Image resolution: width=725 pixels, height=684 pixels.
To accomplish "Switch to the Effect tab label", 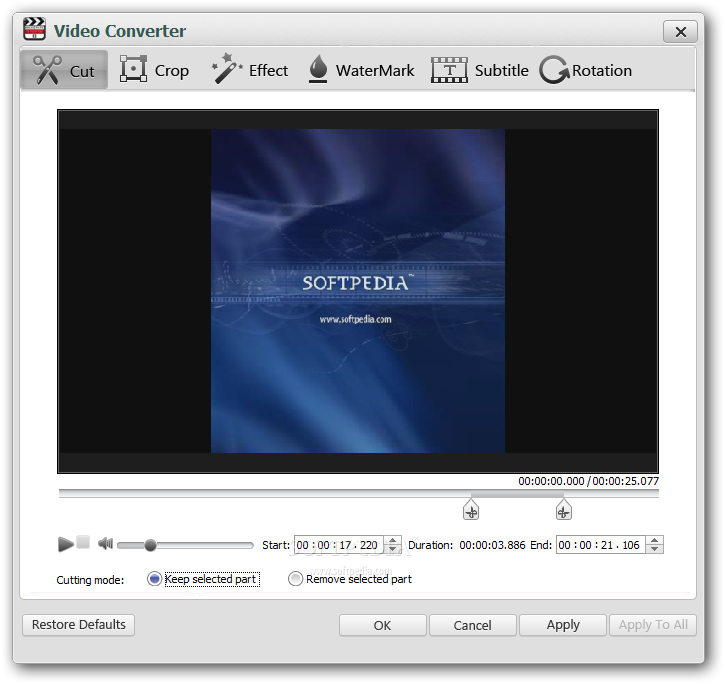I will (268, 70).
